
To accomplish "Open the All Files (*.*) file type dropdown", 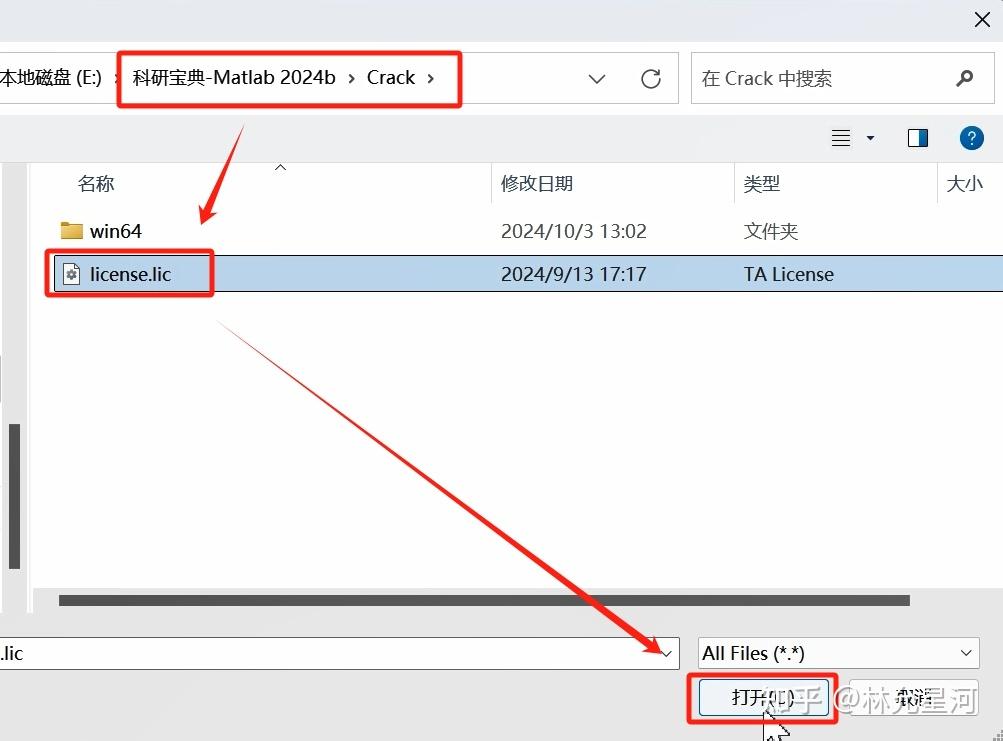I will (838, 653).
